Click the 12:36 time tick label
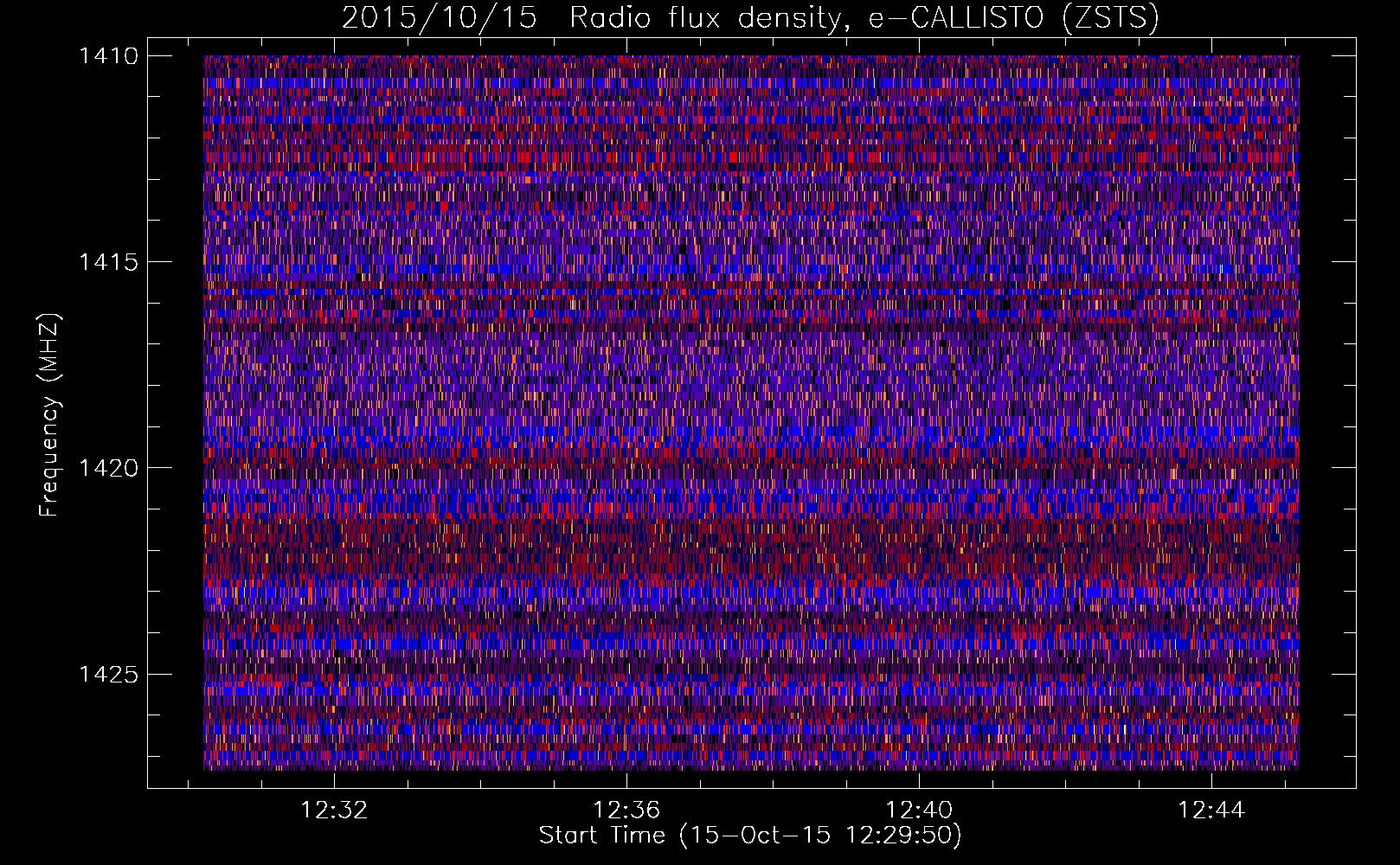 pyautogui.click(x=626, y=810)
